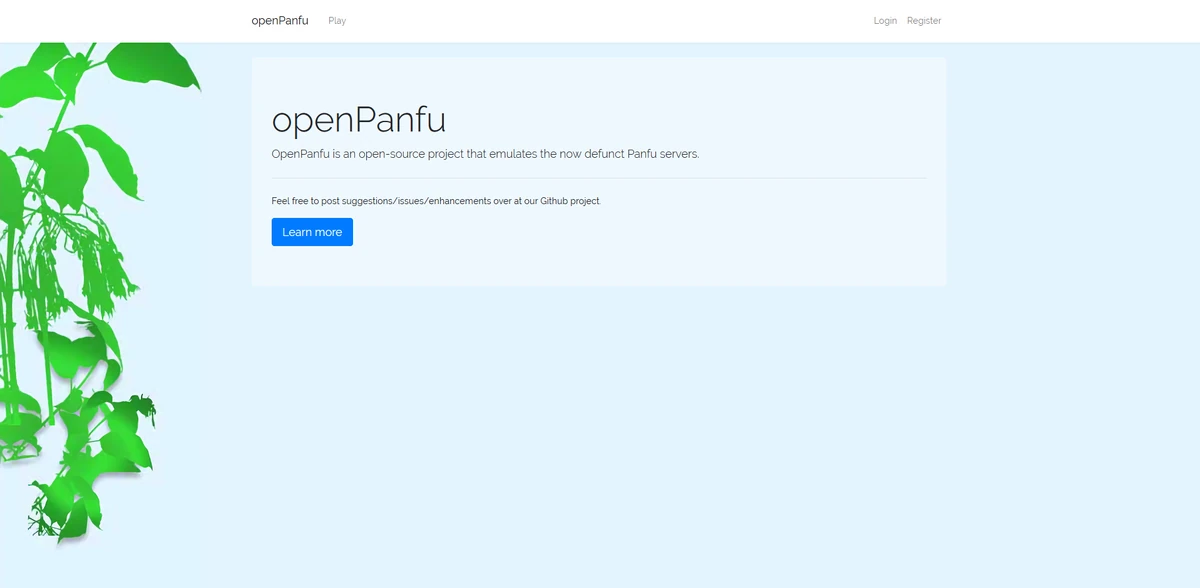Click the Register navbar entry
Image resolution: width=1200 pixels, height=588 pixels.
[x=923, y=20]
